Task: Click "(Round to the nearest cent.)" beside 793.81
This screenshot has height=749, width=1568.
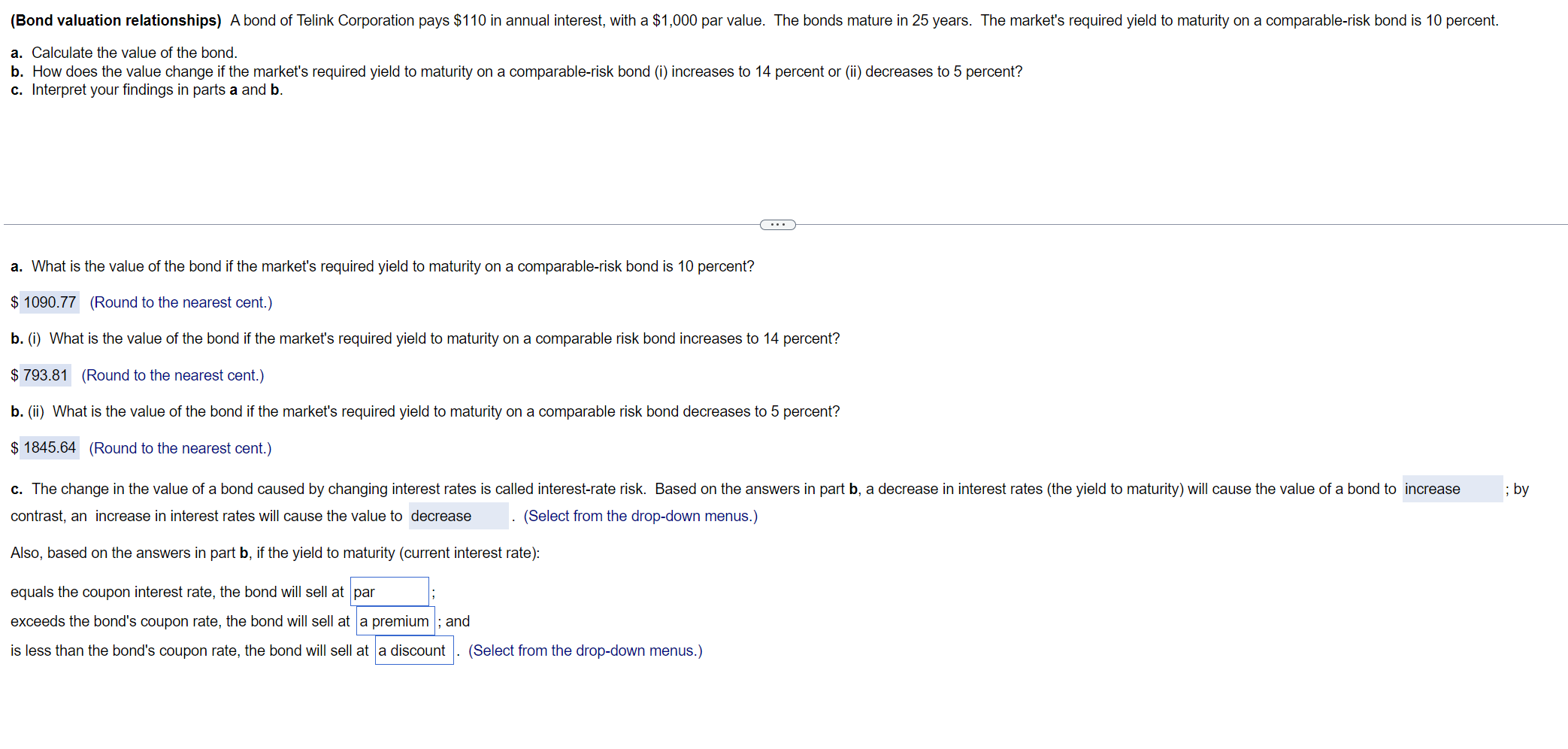Action: pos(172,374)
